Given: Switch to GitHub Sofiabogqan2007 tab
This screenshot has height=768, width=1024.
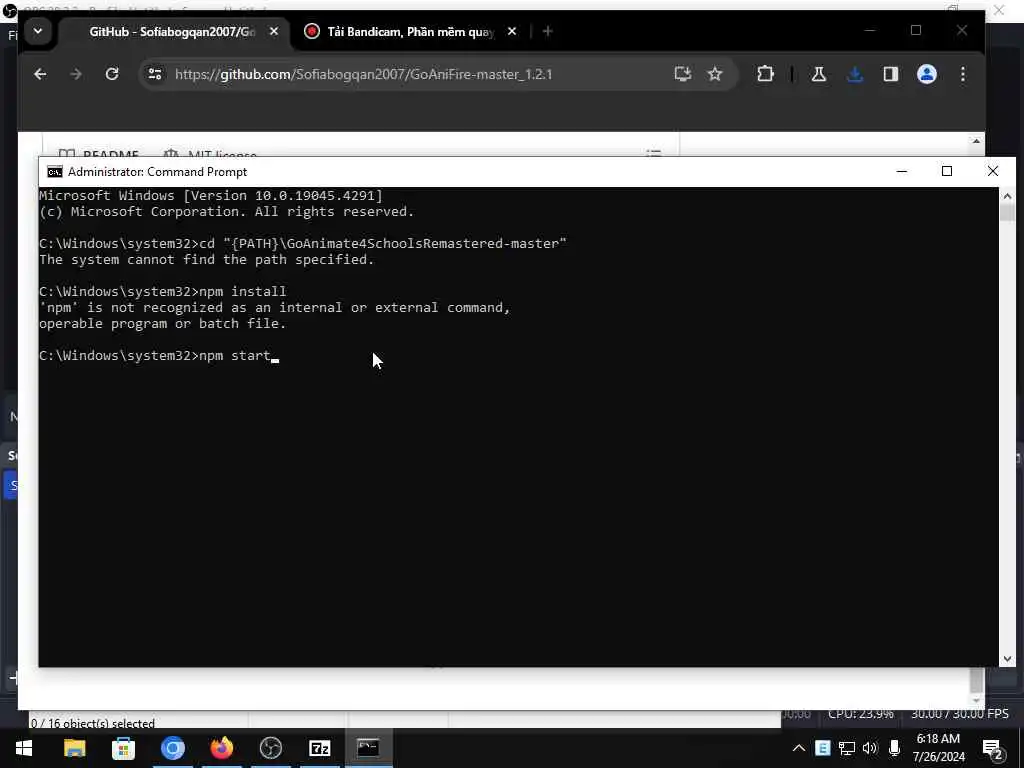Looking at the screenshot, I should [x=172, y=31].
